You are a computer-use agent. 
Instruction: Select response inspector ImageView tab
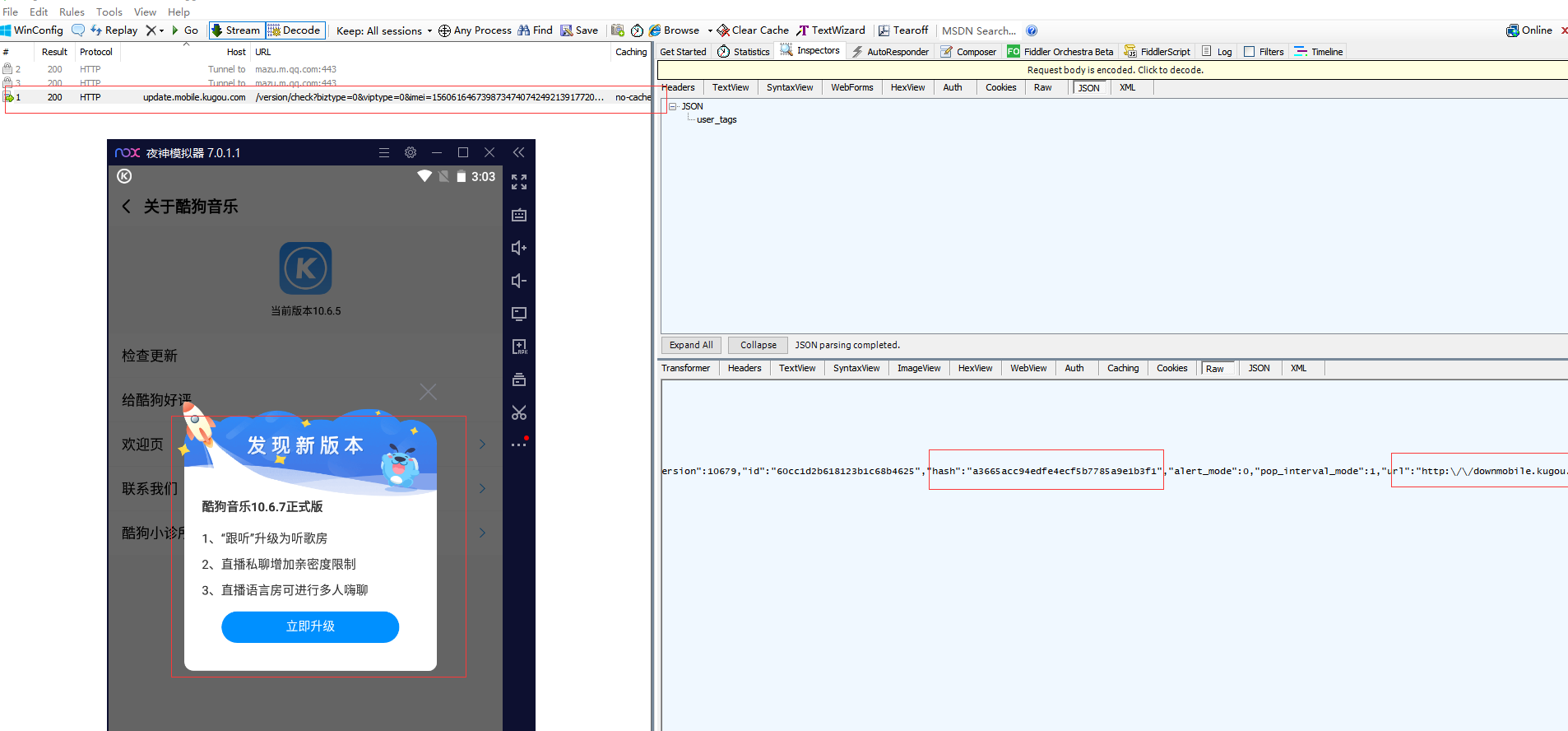pos(919,368)
